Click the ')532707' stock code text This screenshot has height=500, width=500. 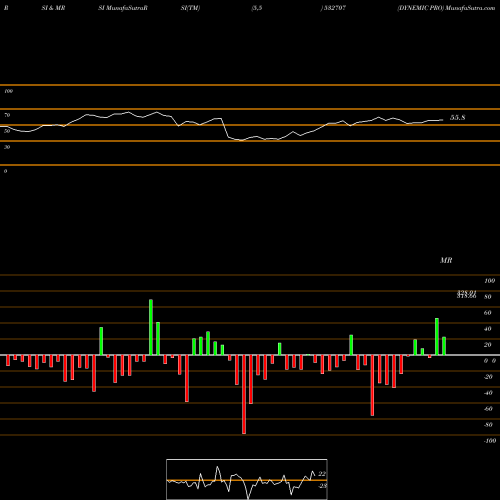click(333, 8)
